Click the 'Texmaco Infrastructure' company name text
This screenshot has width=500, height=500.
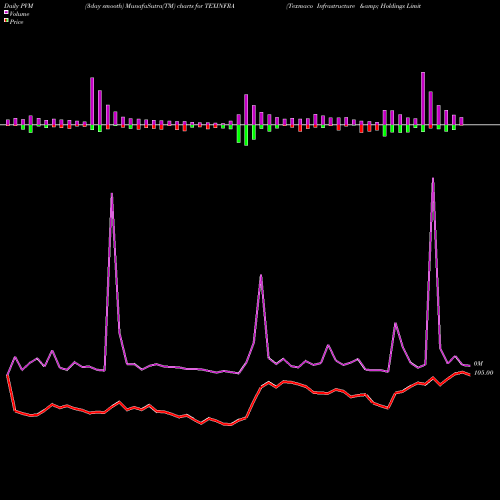click(x=321, y=6)
